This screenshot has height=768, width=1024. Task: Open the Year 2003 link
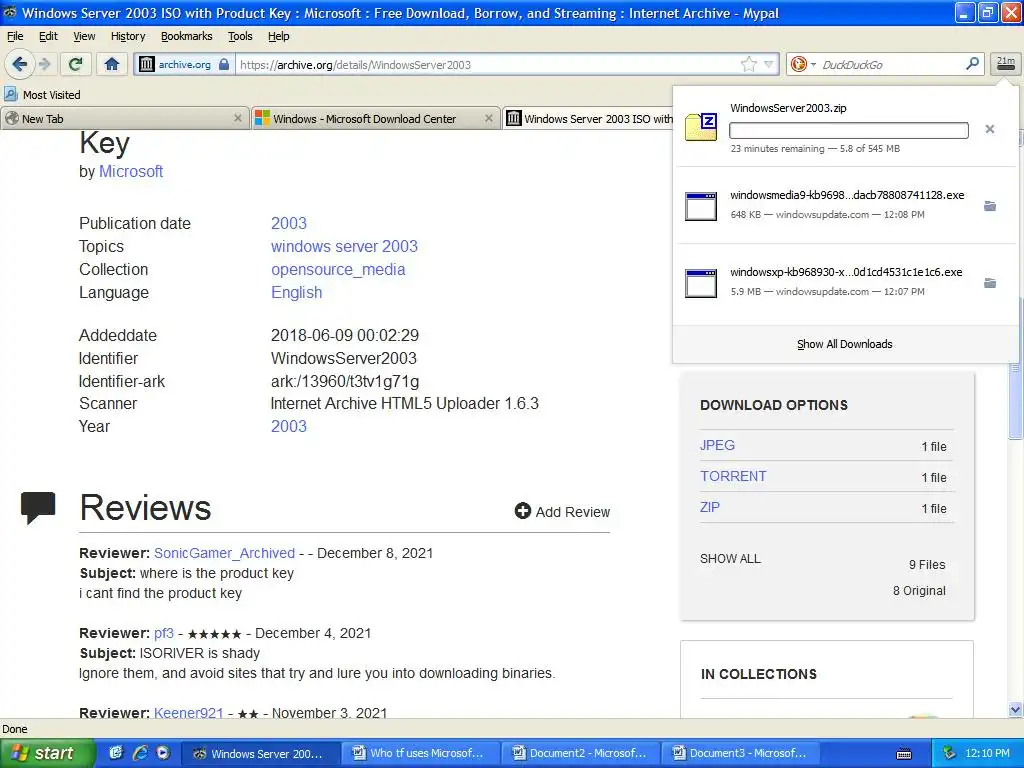(289, 426)
